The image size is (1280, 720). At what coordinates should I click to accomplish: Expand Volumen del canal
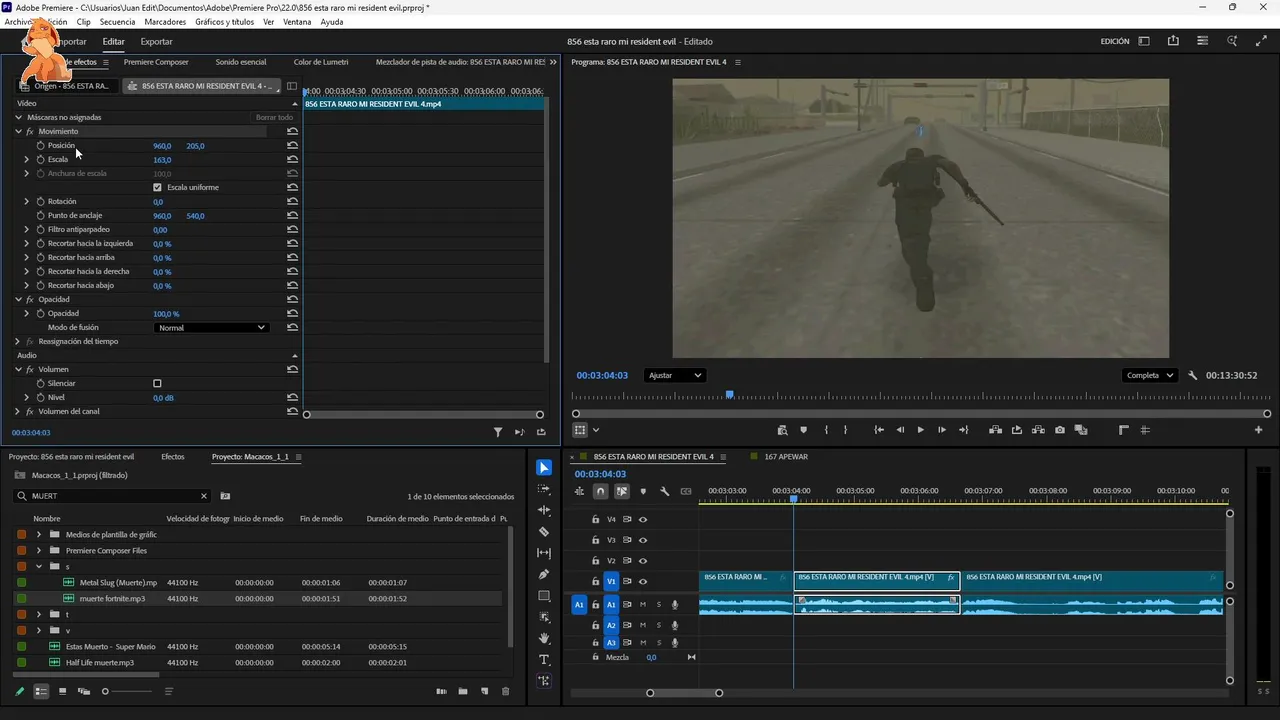[x=18, y=412]
